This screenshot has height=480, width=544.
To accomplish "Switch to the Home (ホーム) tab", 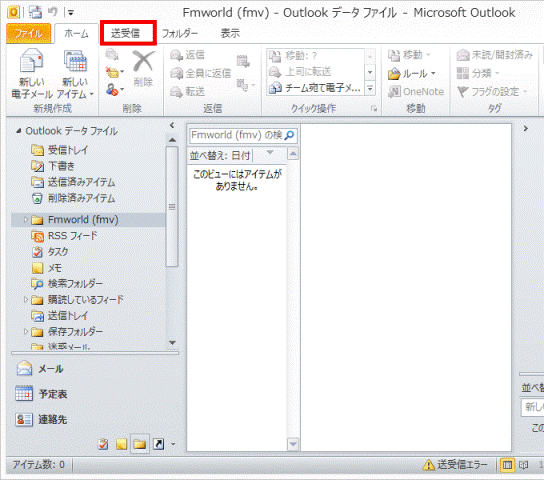I will point(76,33).
